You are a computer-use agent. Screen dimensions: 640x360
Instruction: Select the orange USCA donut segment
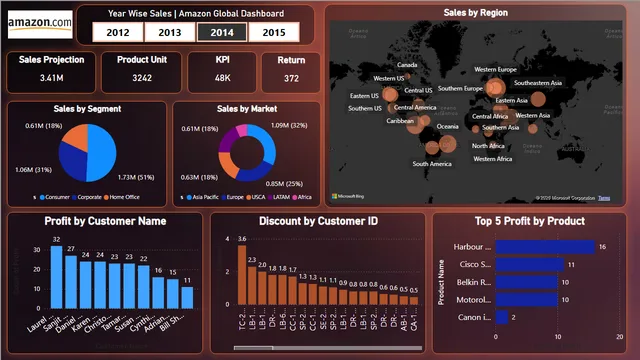(227, 164)
